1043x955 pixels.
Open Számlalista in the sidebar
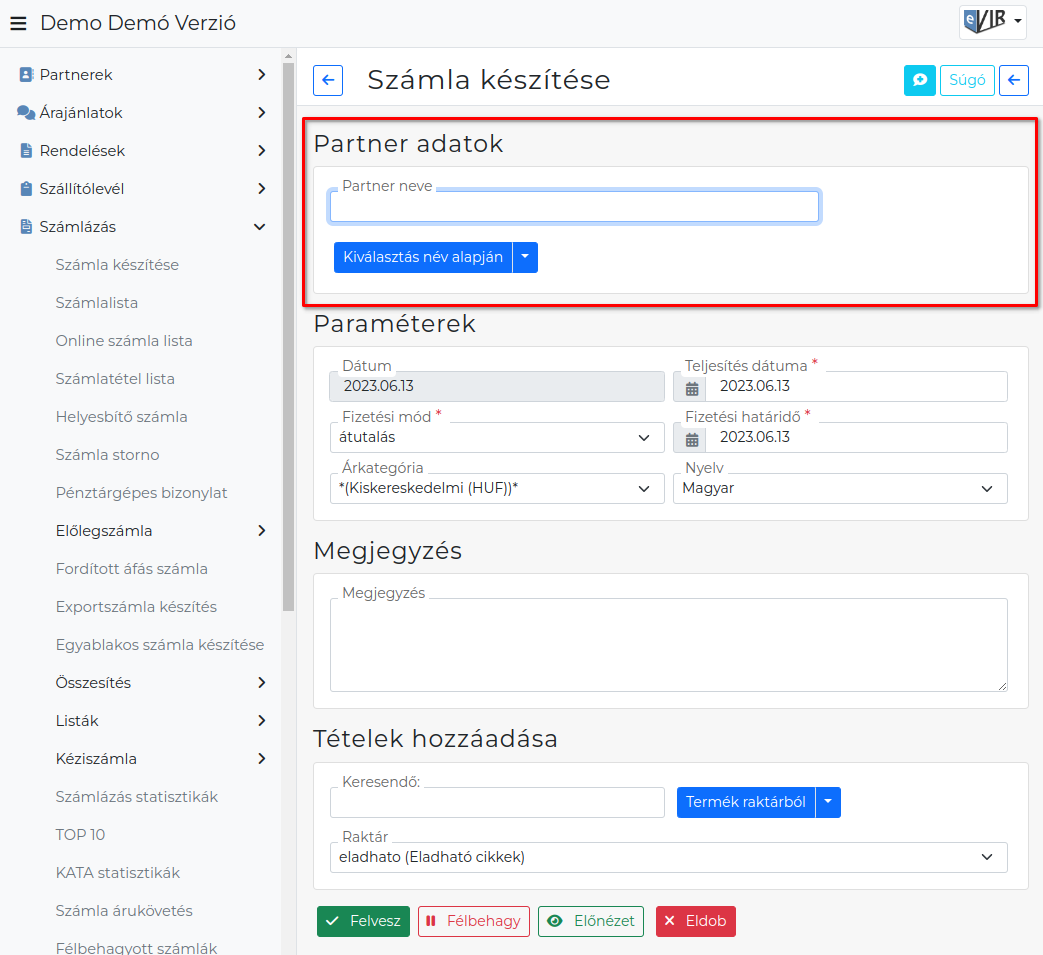96,303
